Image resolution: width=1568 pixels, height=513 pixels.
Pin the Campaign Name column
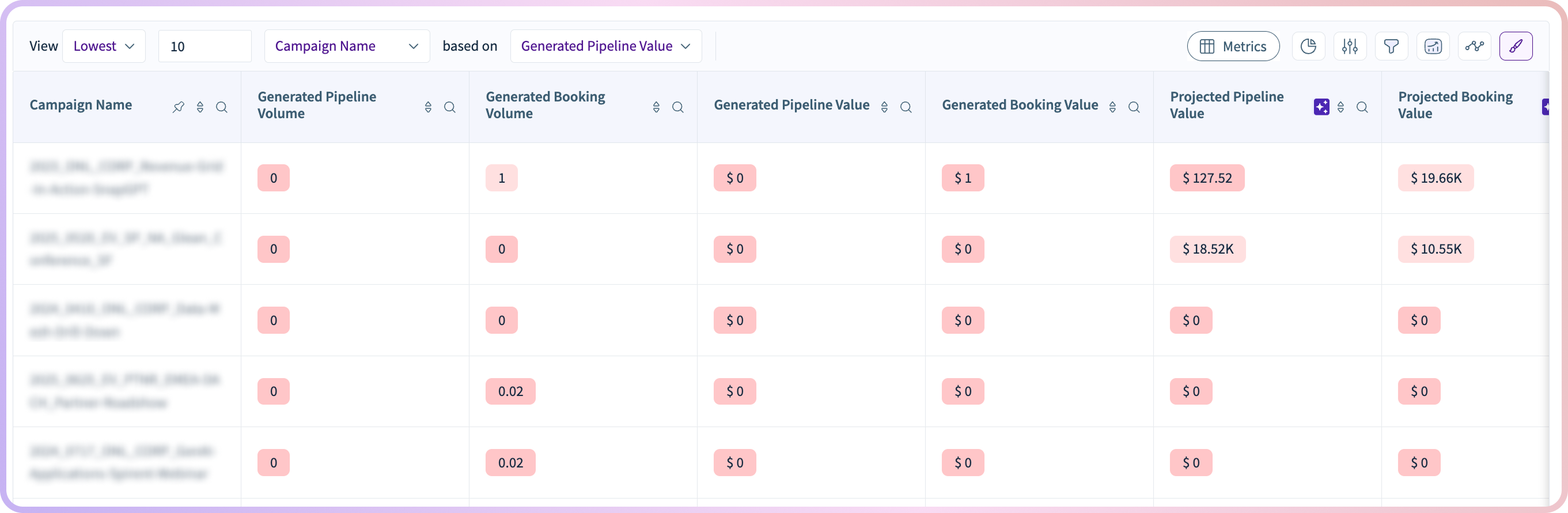(x=178, y=107)
